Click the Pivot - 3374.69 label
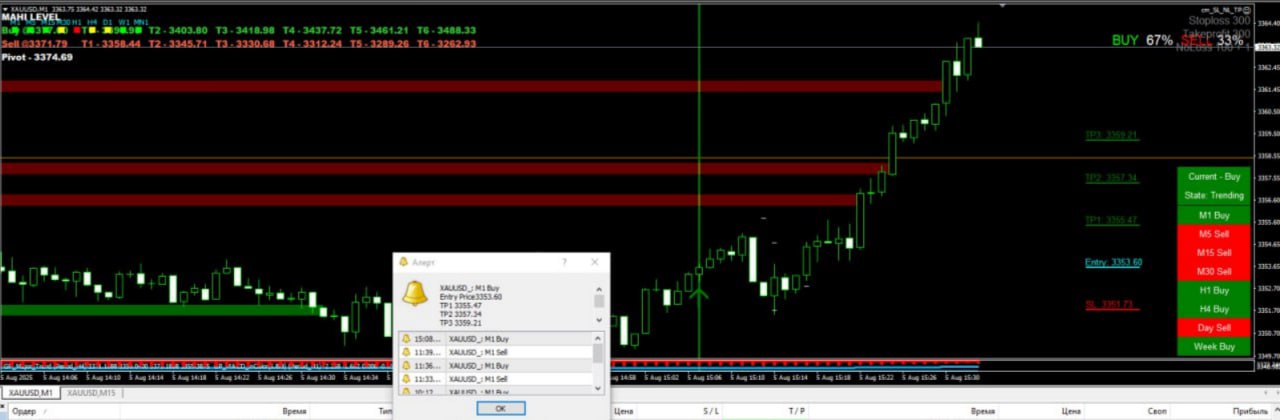This screenshot has height=420, width=1280. (x=37, y=57)
